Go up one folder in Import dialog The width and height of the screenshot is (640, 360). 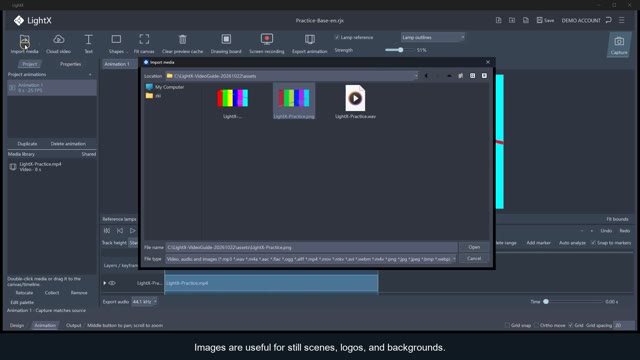click(449, 76)
